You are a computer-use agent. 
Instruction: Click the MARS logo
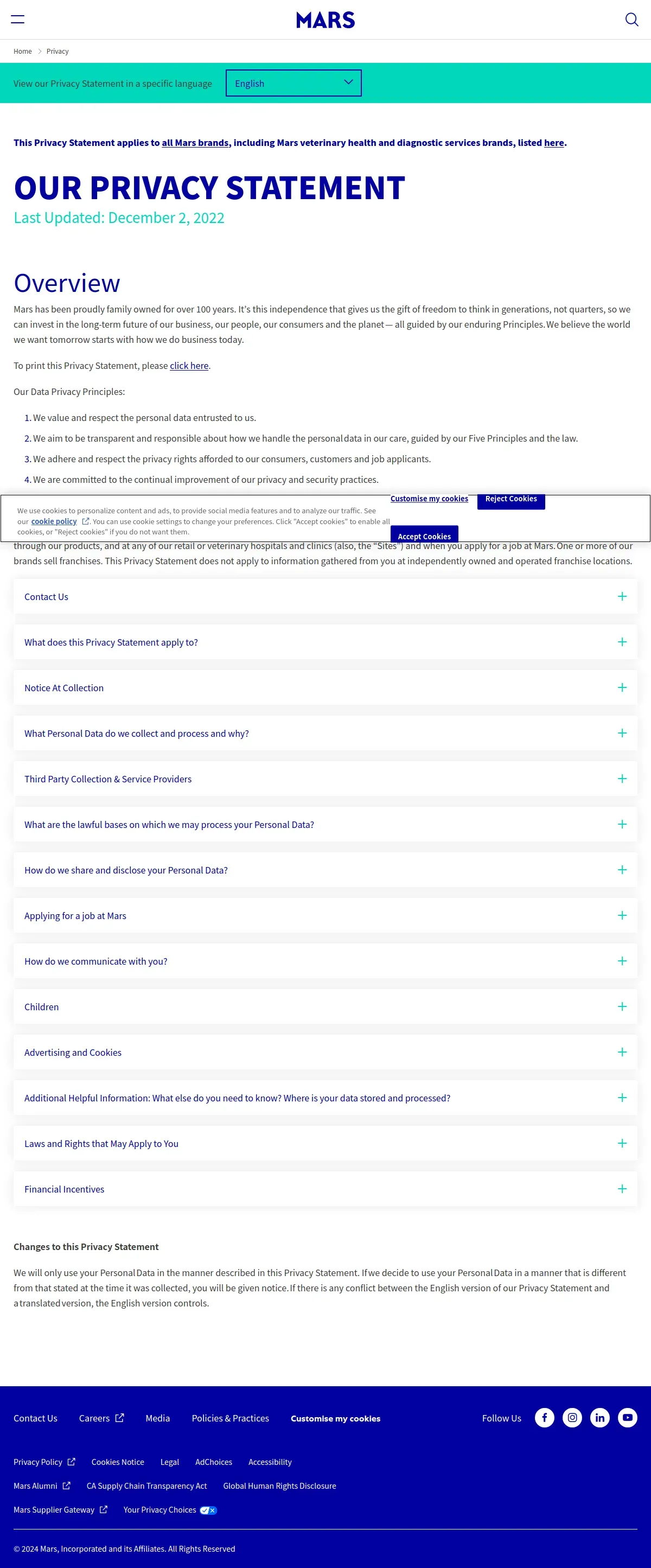(x=325, y=20)
